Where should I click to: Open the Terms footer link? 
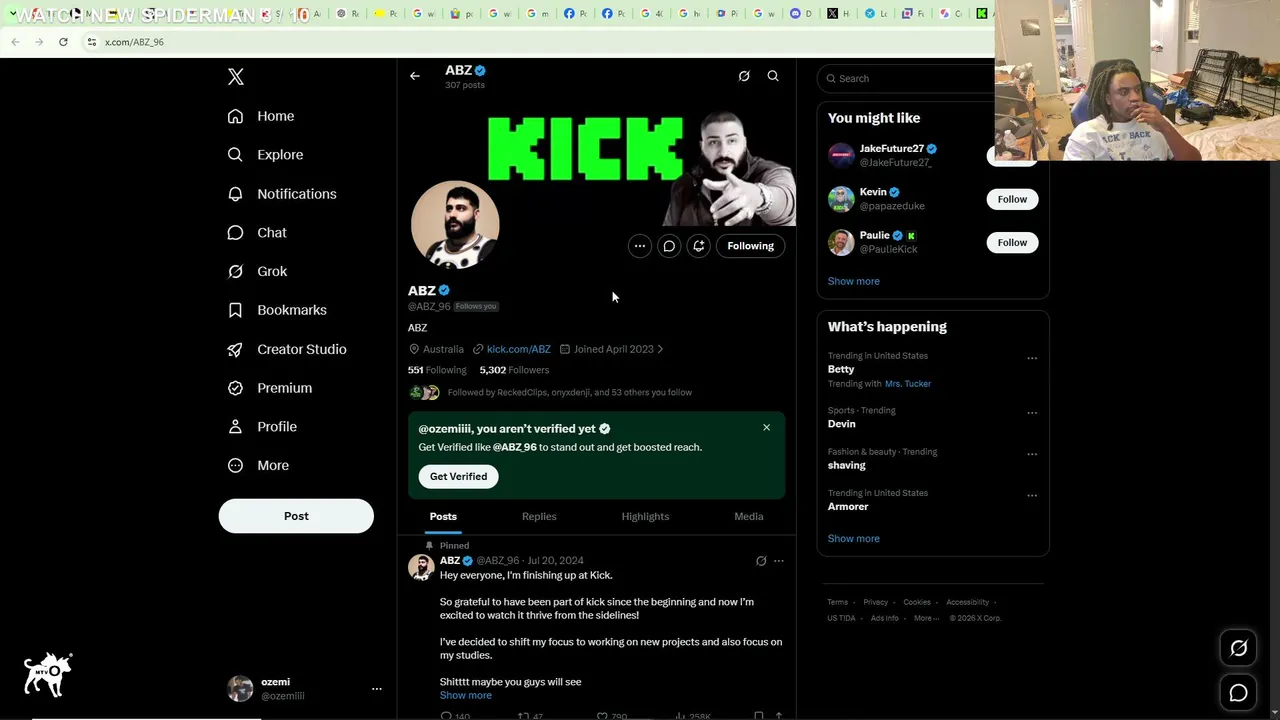838,602
